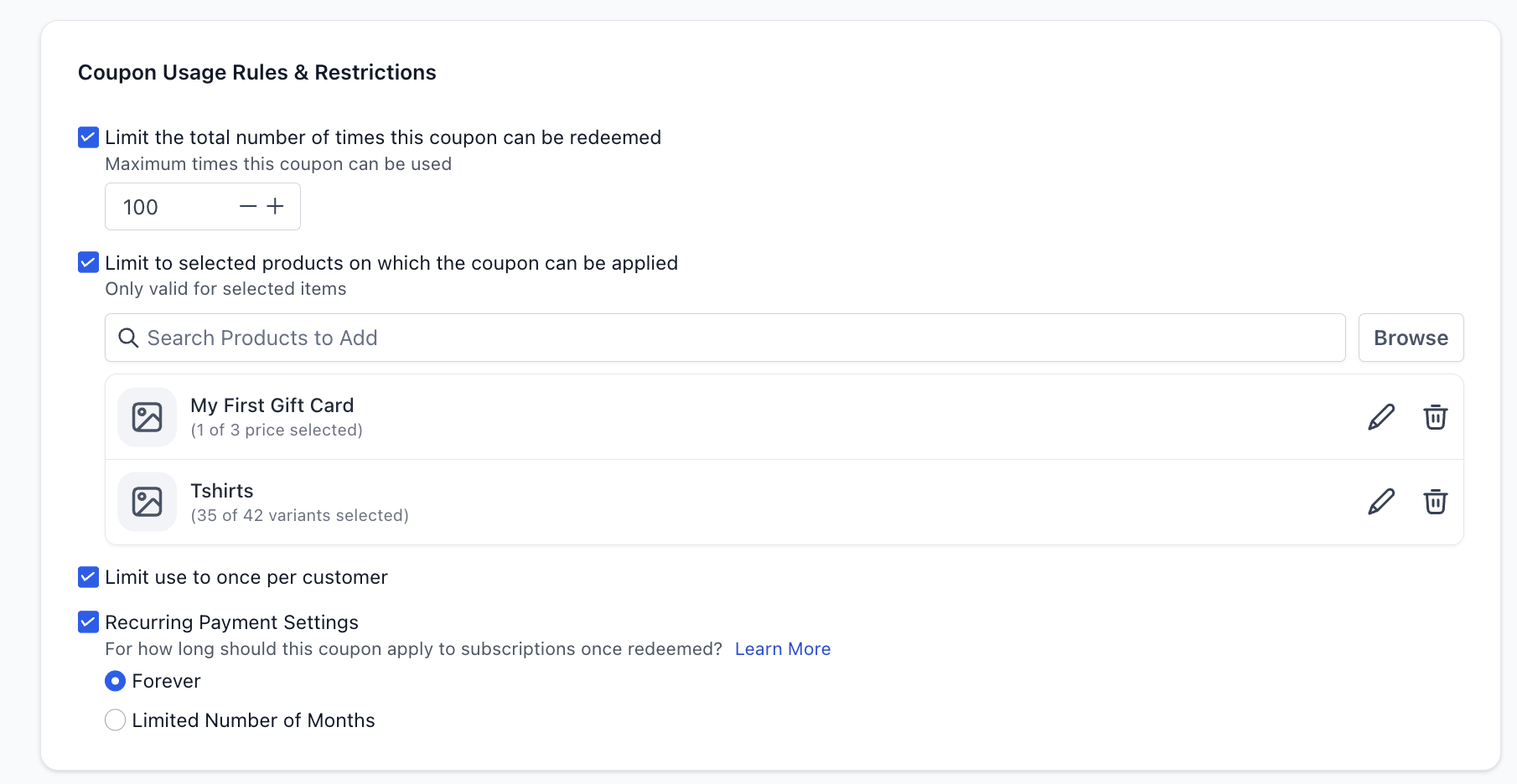Click the Browse products button
This screenshot has height=784, width=1517.
click(x=1411, y=338)
